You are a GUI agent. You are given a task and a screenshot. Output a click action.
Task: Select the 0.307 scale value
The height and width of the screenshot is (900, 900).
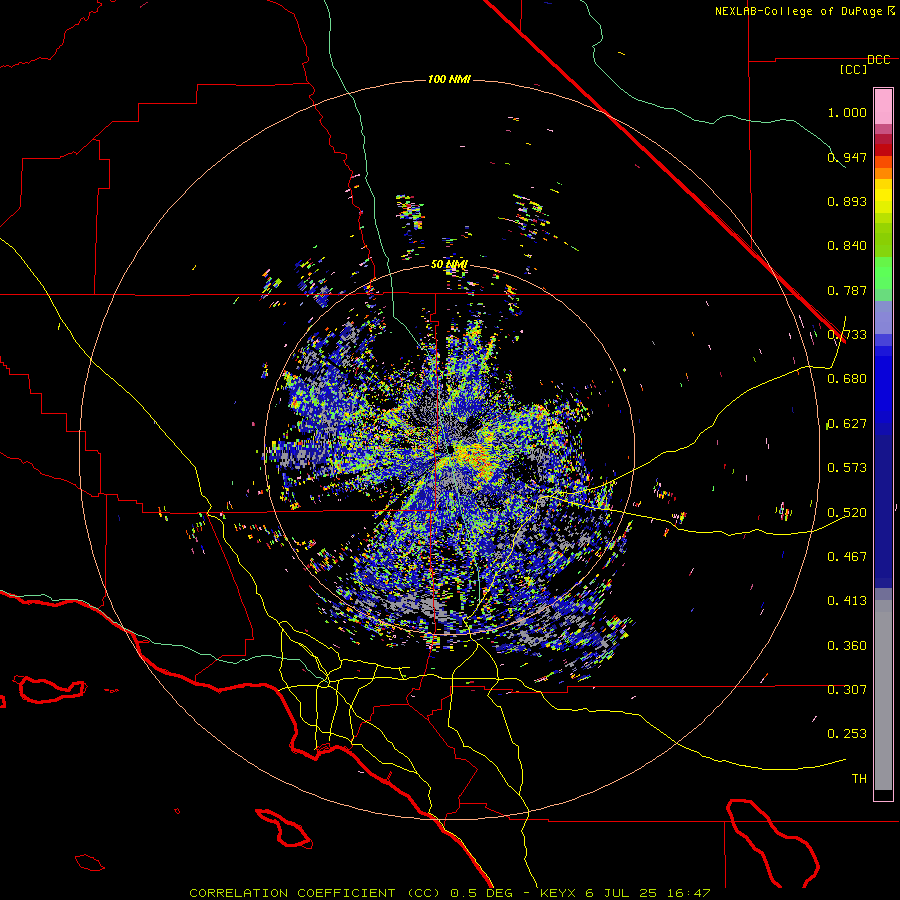pyautogui.click(x=847, y=690)
